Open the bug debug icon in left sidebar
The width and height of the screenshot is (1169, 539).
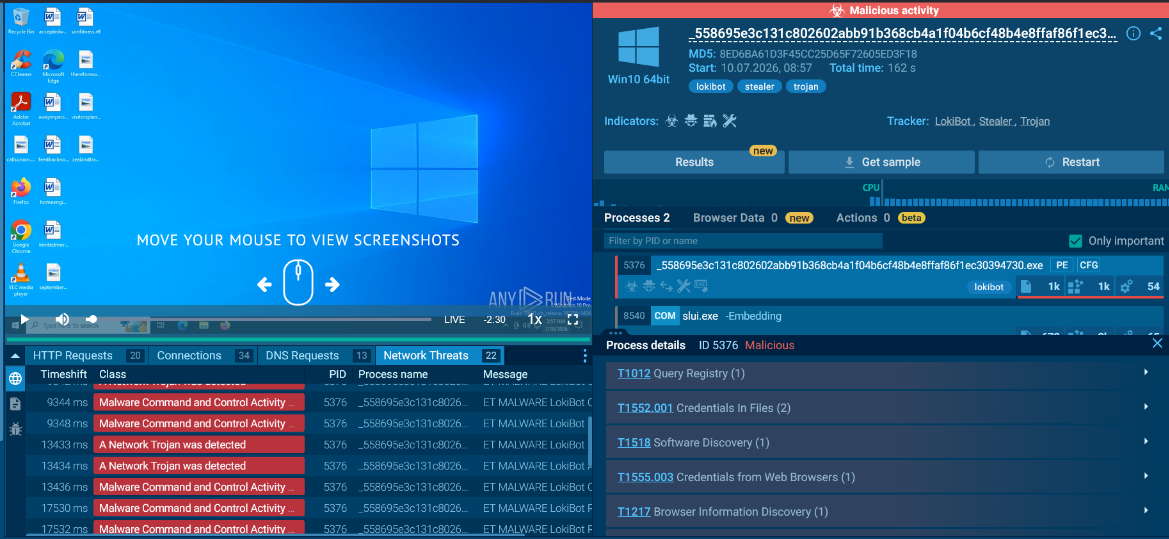[x=15, y=429]
